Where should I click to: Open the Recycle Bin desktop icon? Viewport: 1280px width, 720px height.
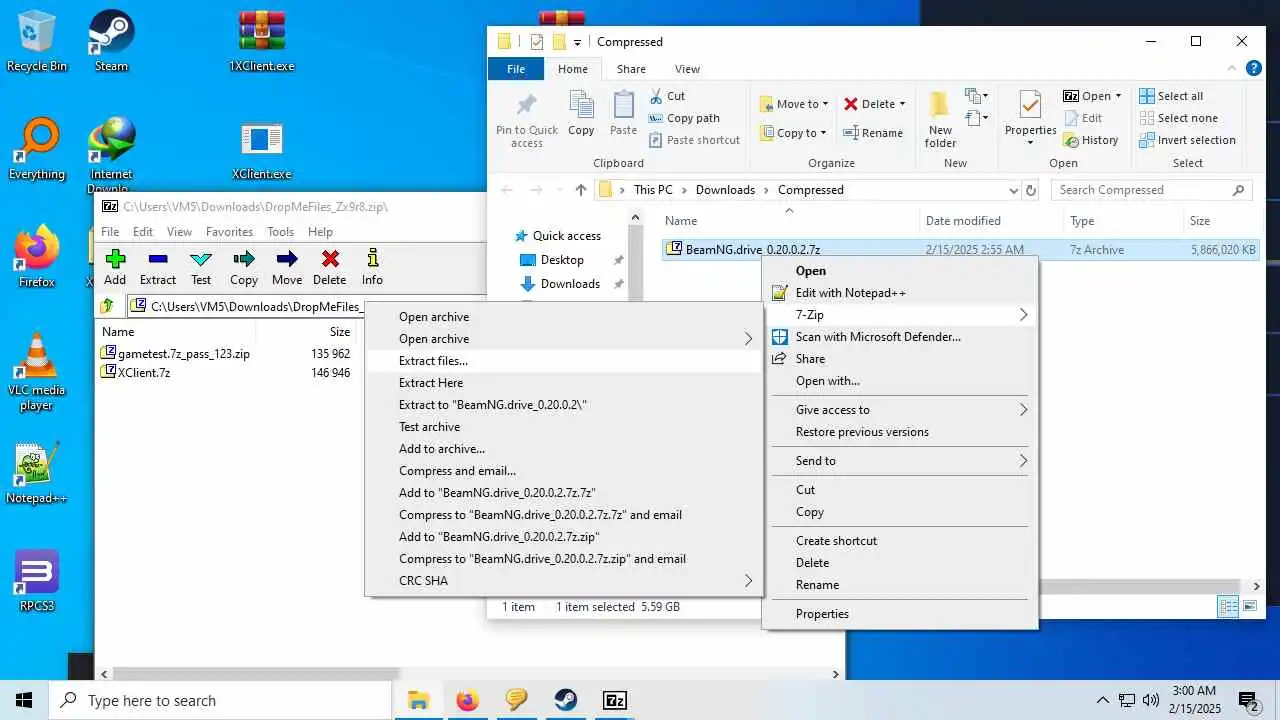click(x=37, y=42)
